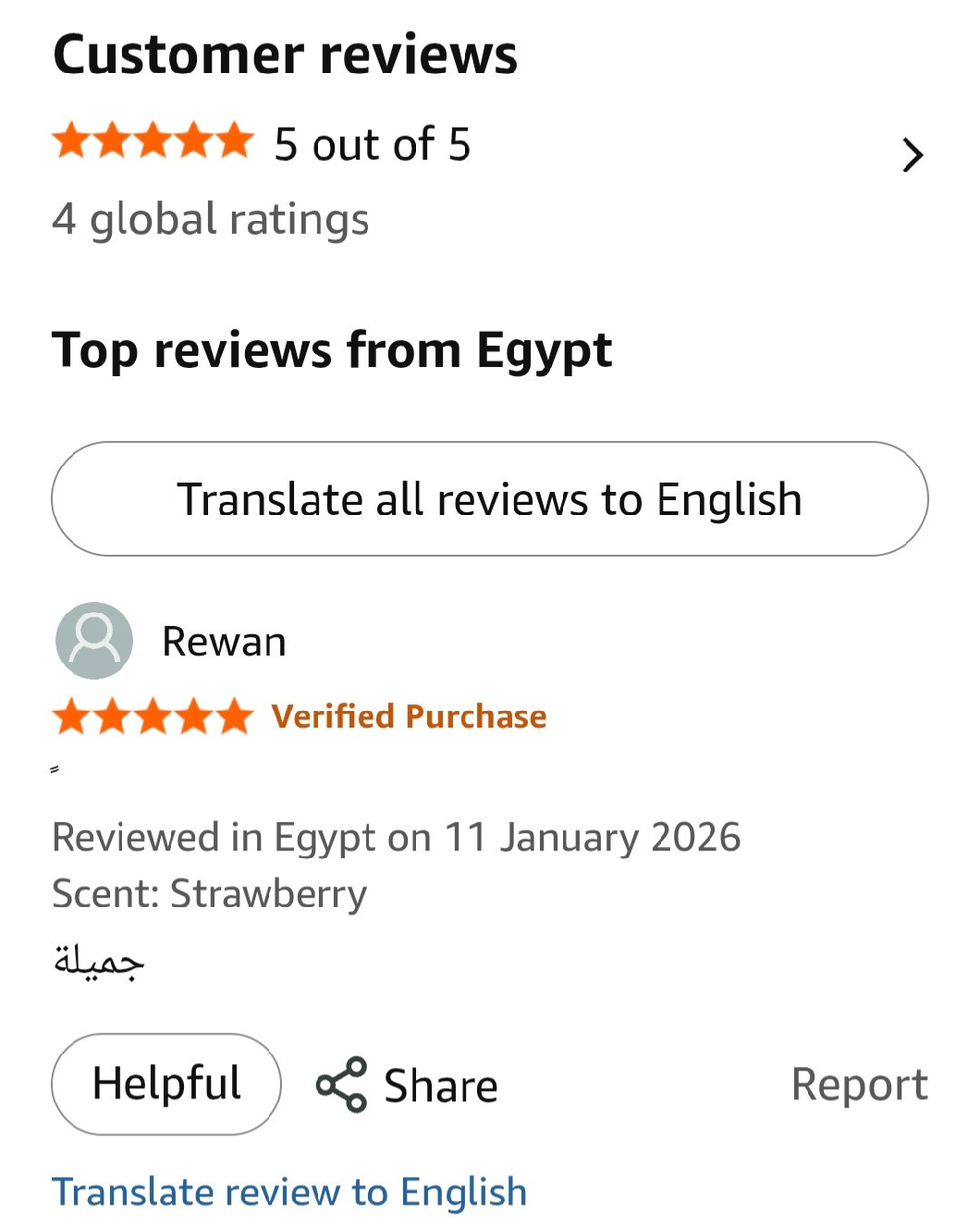This screenshot has height=1225, width=980.
Task: Select the Scent: Strawberry variant text
Action: [x=209, y=893]
